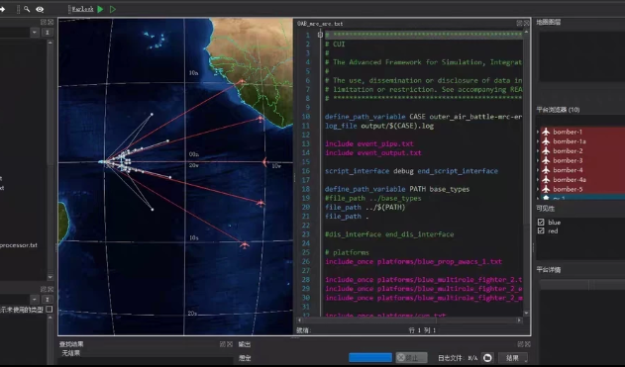Expand the bomber-5 tree node
Screen dimensions: 625x367
pos(538,189)
